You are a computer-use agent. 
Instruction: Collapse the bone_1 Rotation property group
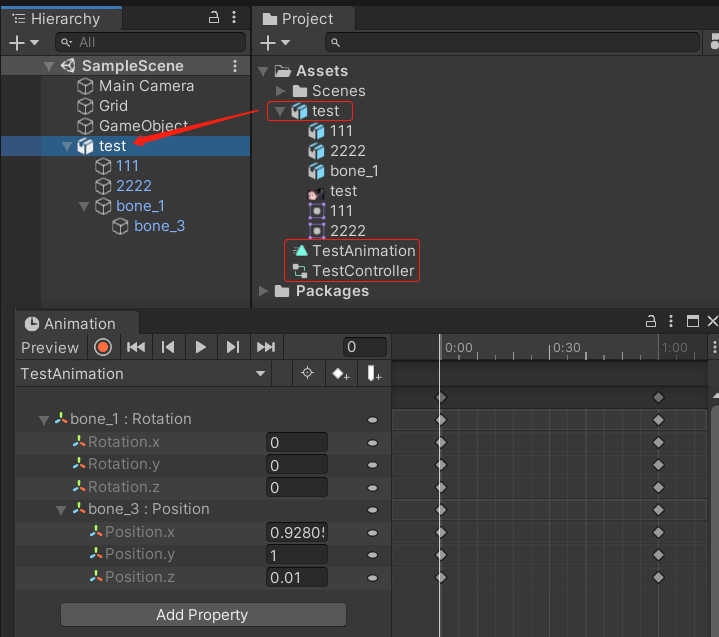pos(43,420)
